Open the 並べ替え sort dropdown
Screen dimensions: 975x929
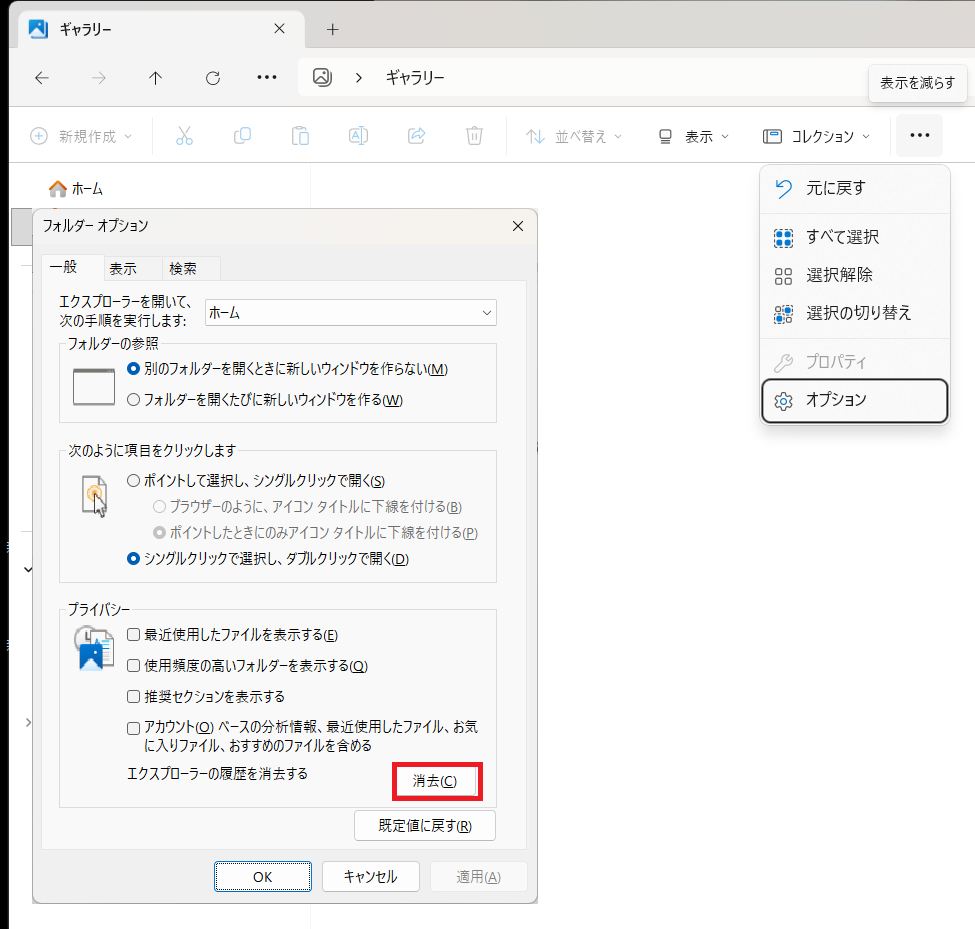573,136
